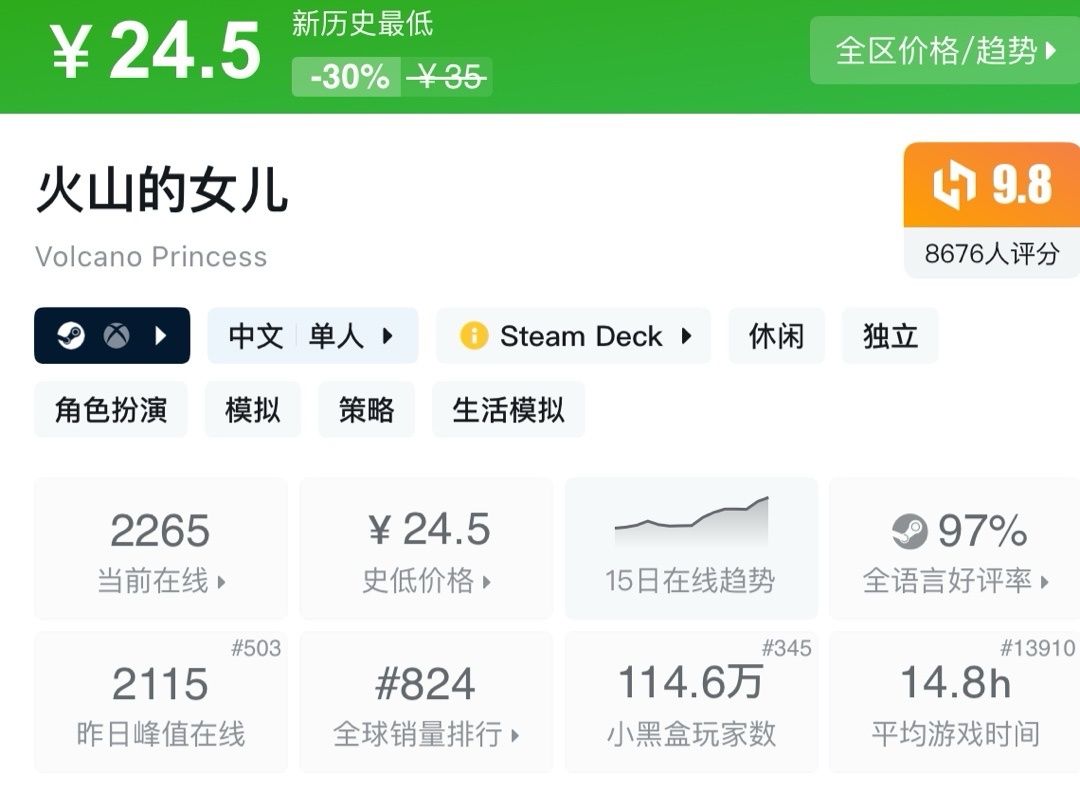Viewport: 1080px width, 792px height.
Task: Open the 模拟 tag
Action: [253, 410]
